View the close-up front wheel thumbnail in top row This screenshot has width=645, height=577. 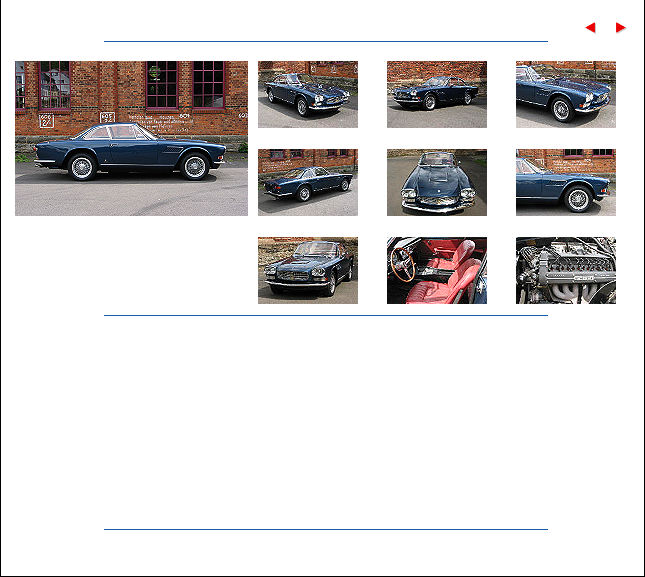point(566,94)
